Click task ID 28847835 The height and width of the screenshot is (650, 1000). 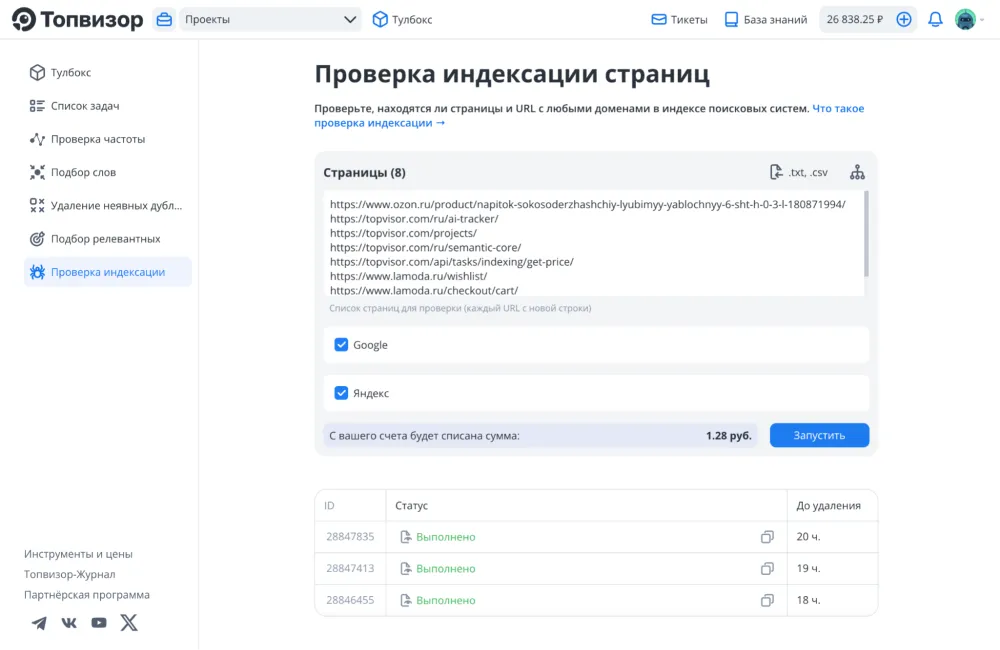pyautogui.click(x=350, y=537)
